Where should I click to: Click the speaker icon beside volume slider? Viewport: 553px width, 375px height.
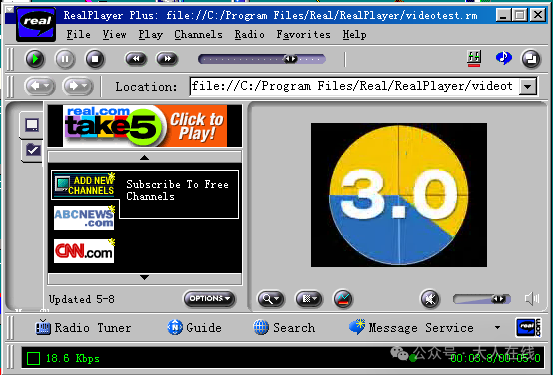tap(532, 299)
